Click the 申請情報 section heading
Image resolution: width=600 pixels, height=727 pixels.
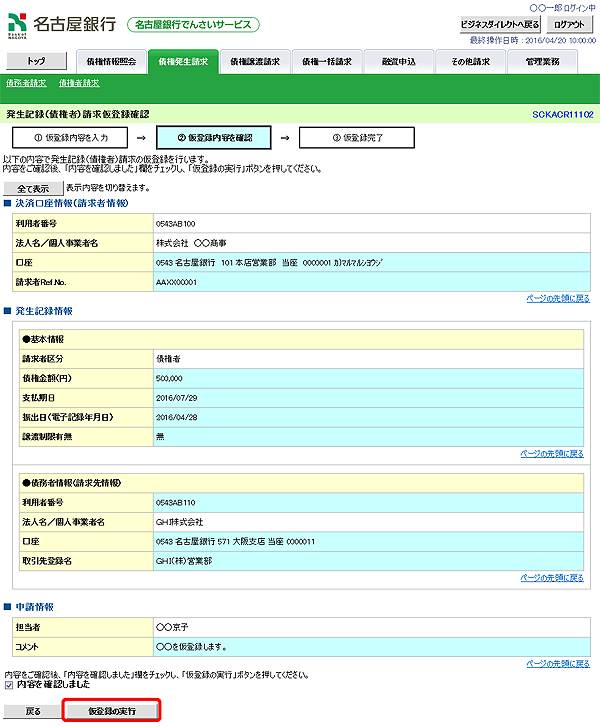click(x=35, y=607)
